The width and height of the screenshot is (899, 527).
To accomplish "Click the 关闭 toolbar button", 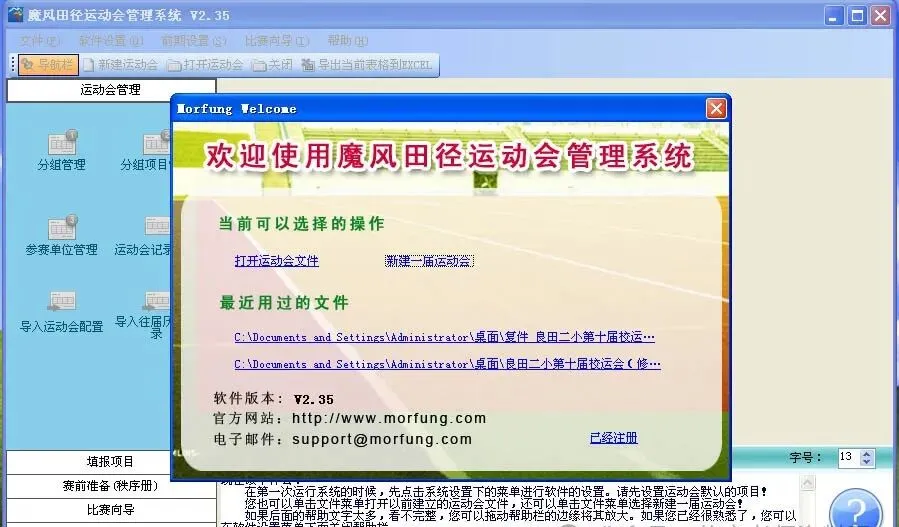I will (273, 65).
